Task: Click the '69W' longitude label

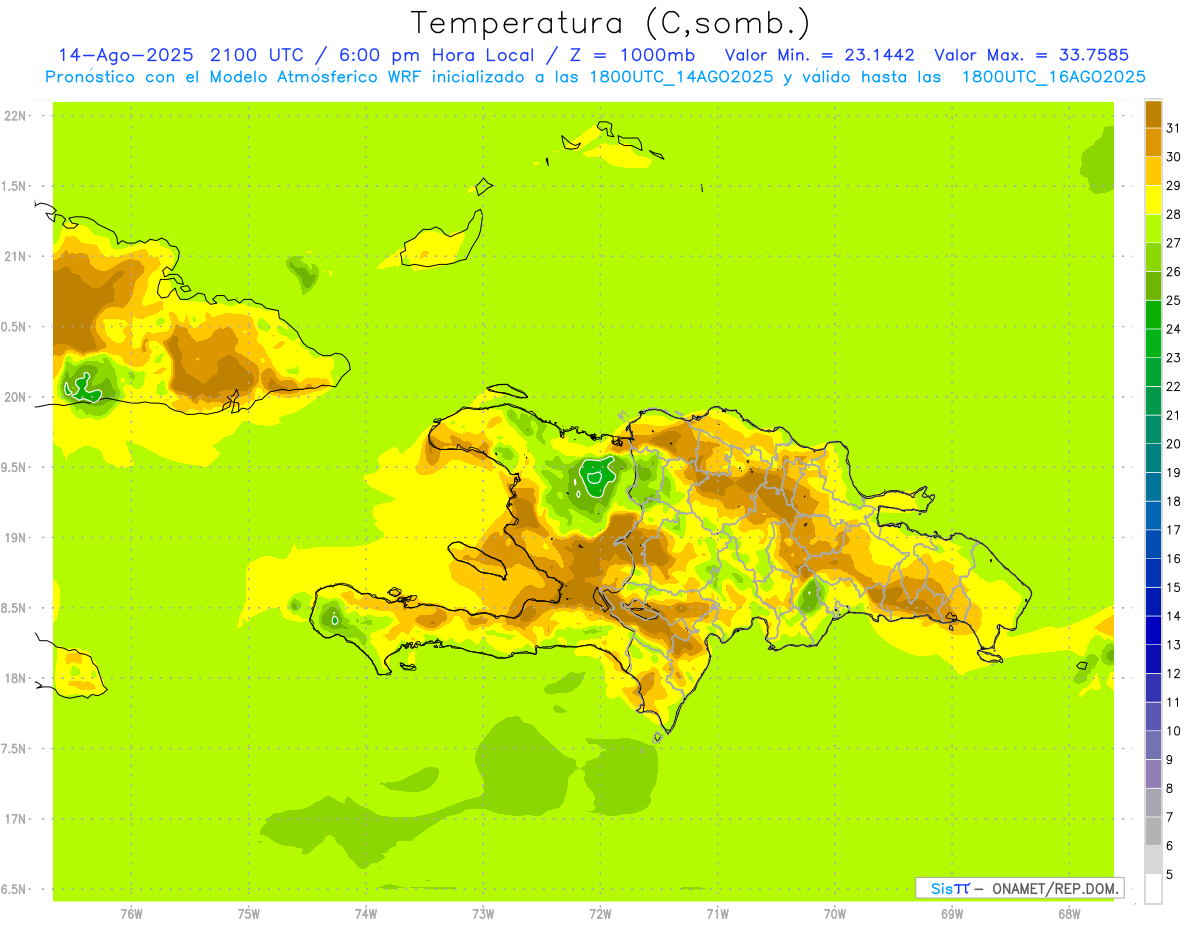Action: coord(951,914)
